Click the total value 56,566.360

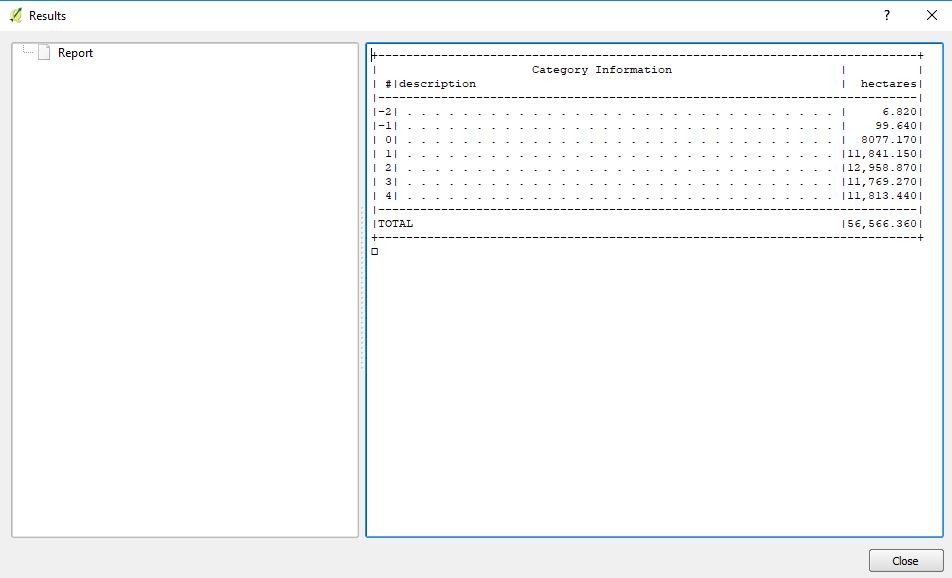coord(881,224)
